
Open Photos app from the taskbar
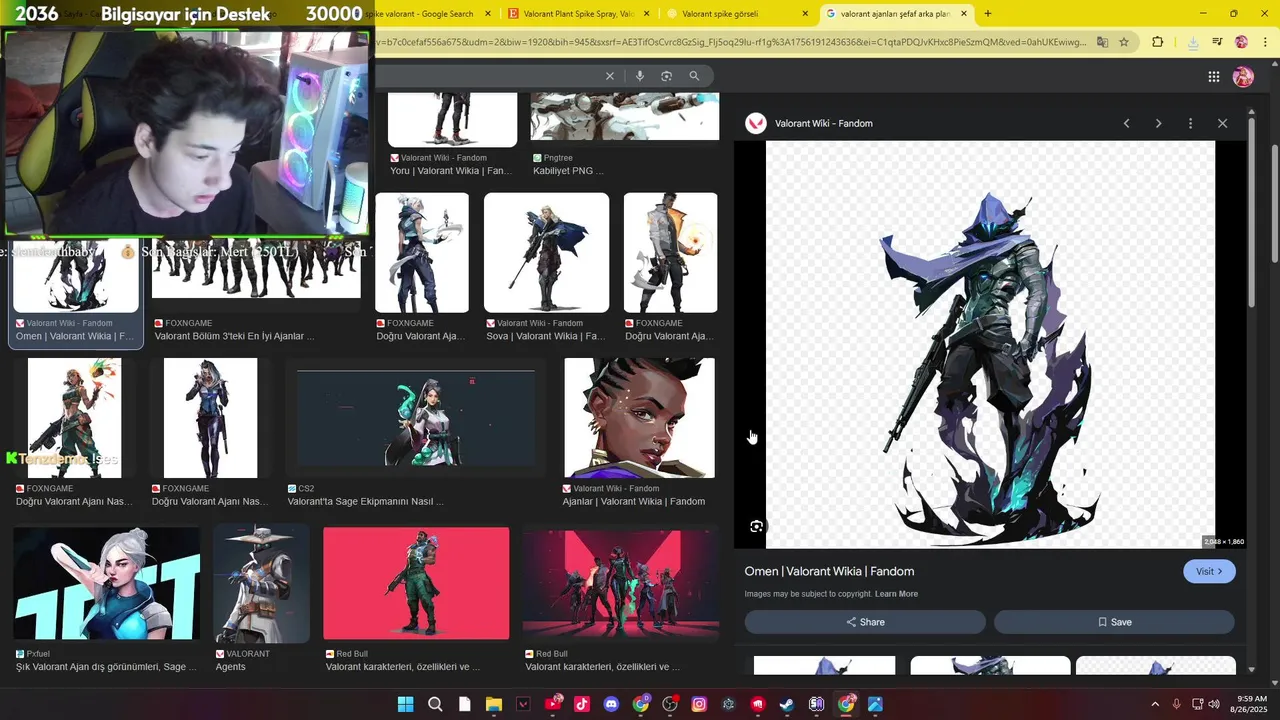pos(875,704)
